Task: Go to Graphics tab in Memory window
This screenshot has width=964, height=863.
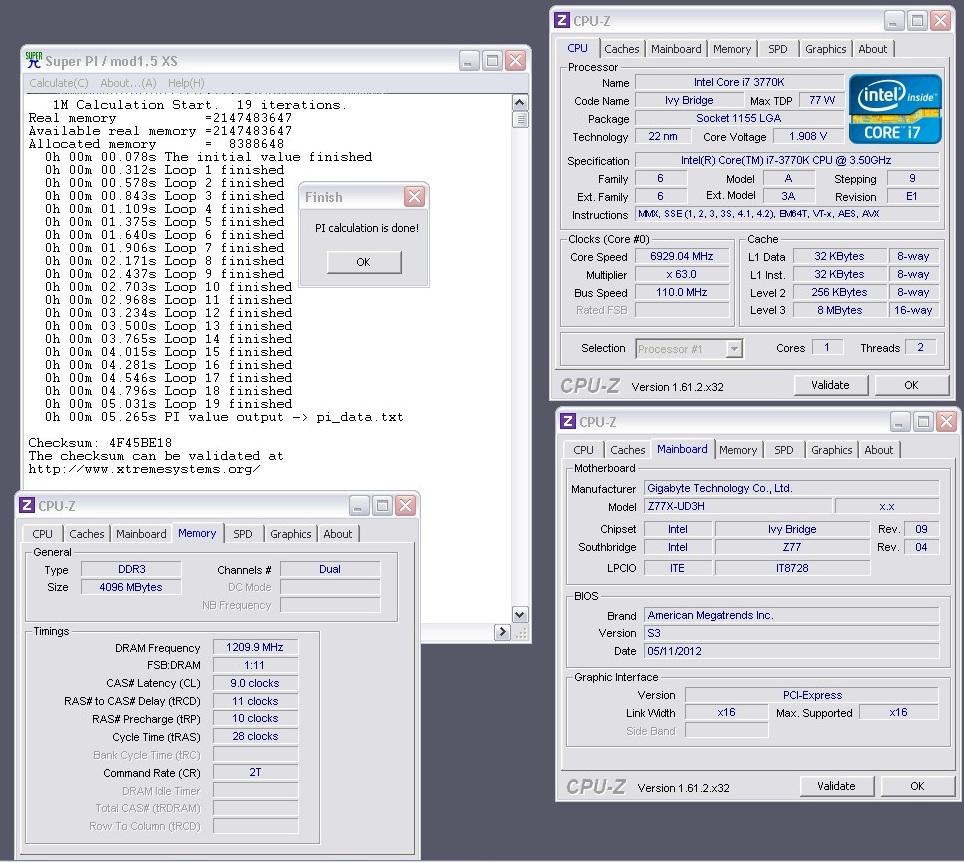Action: [290, 534]
